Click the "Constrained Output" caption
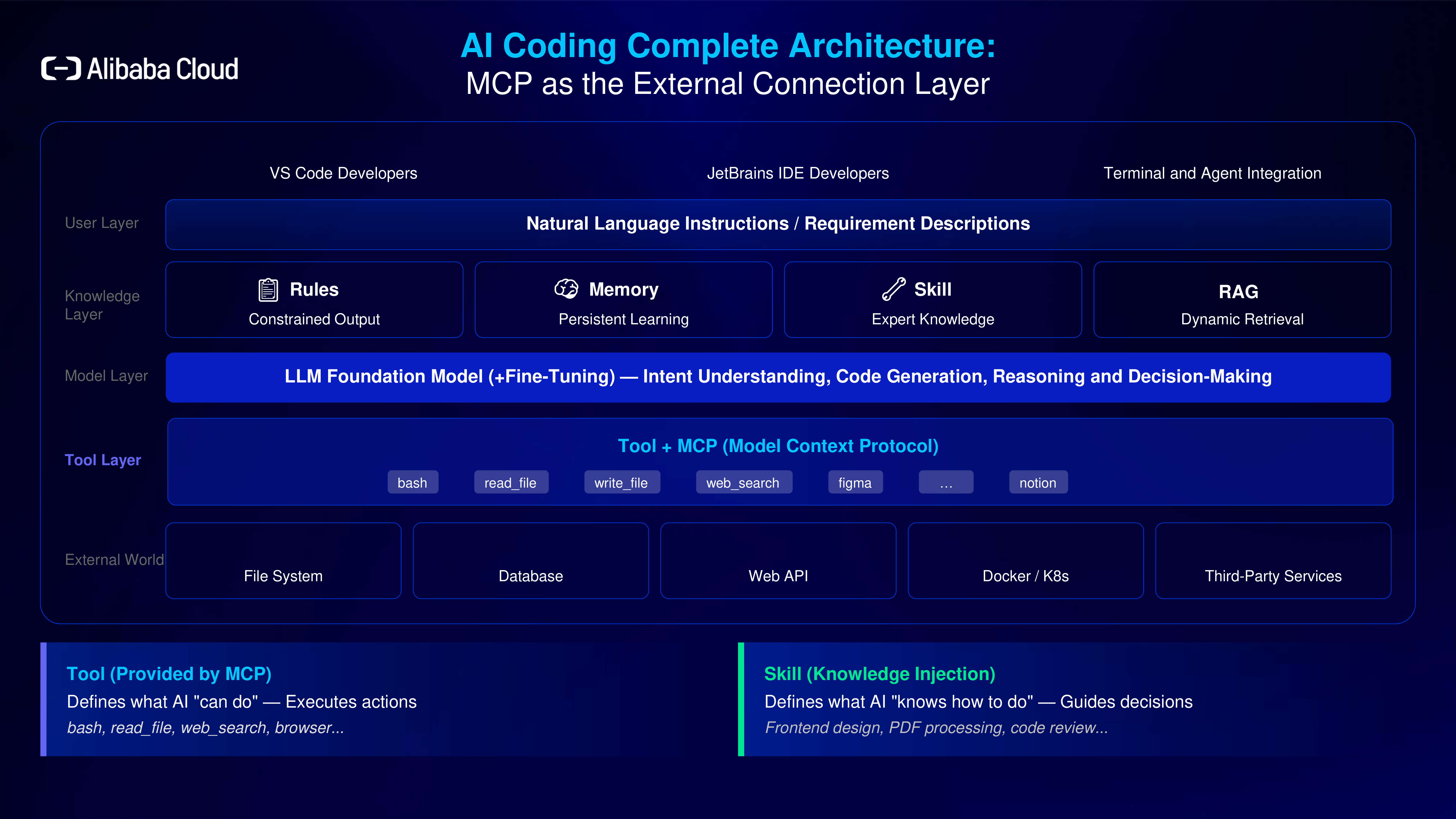Screen dimensions: 1456x819 pyautogui.click(x=314, y=319)
